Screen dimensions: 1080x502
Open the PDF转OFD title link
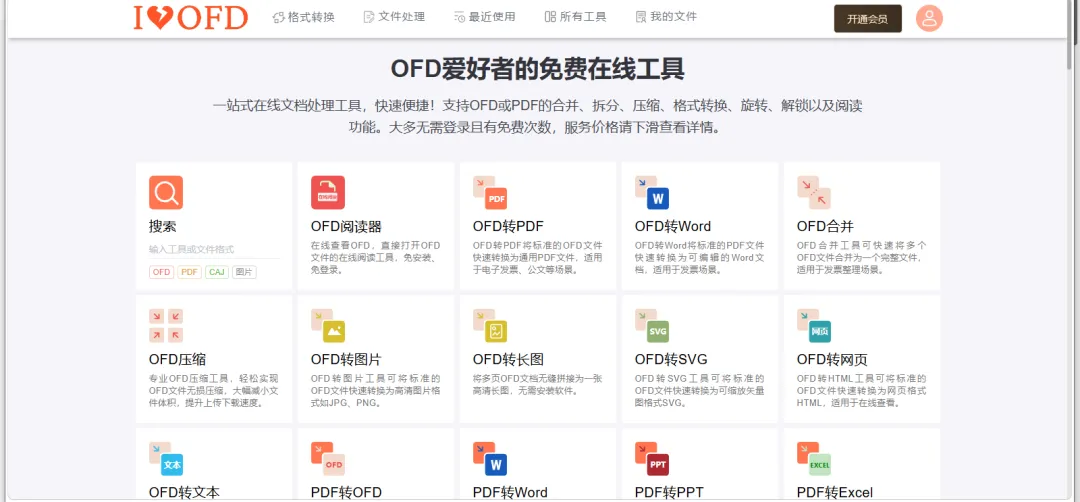point(346,492)
